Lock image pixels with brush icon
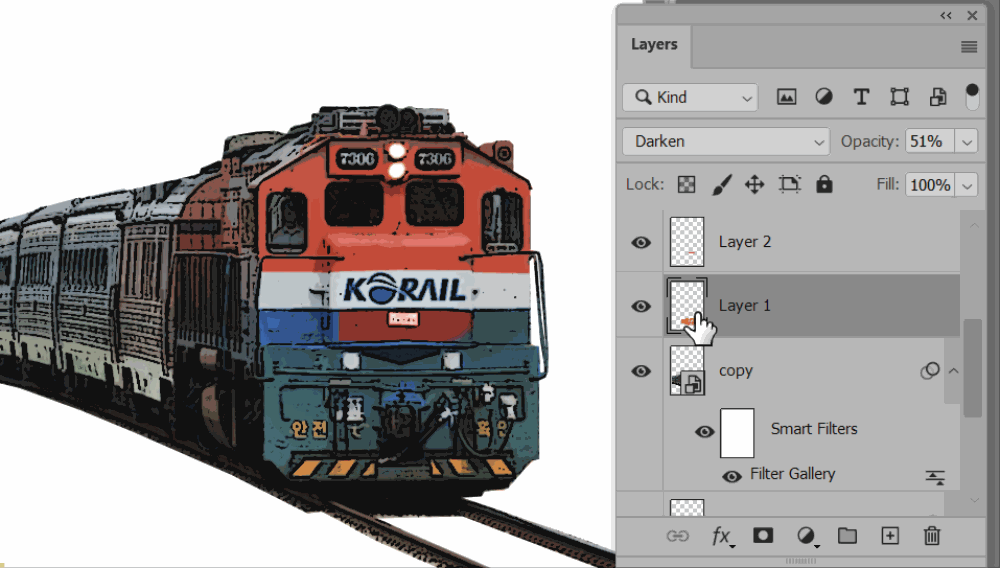 pos(721,185)
